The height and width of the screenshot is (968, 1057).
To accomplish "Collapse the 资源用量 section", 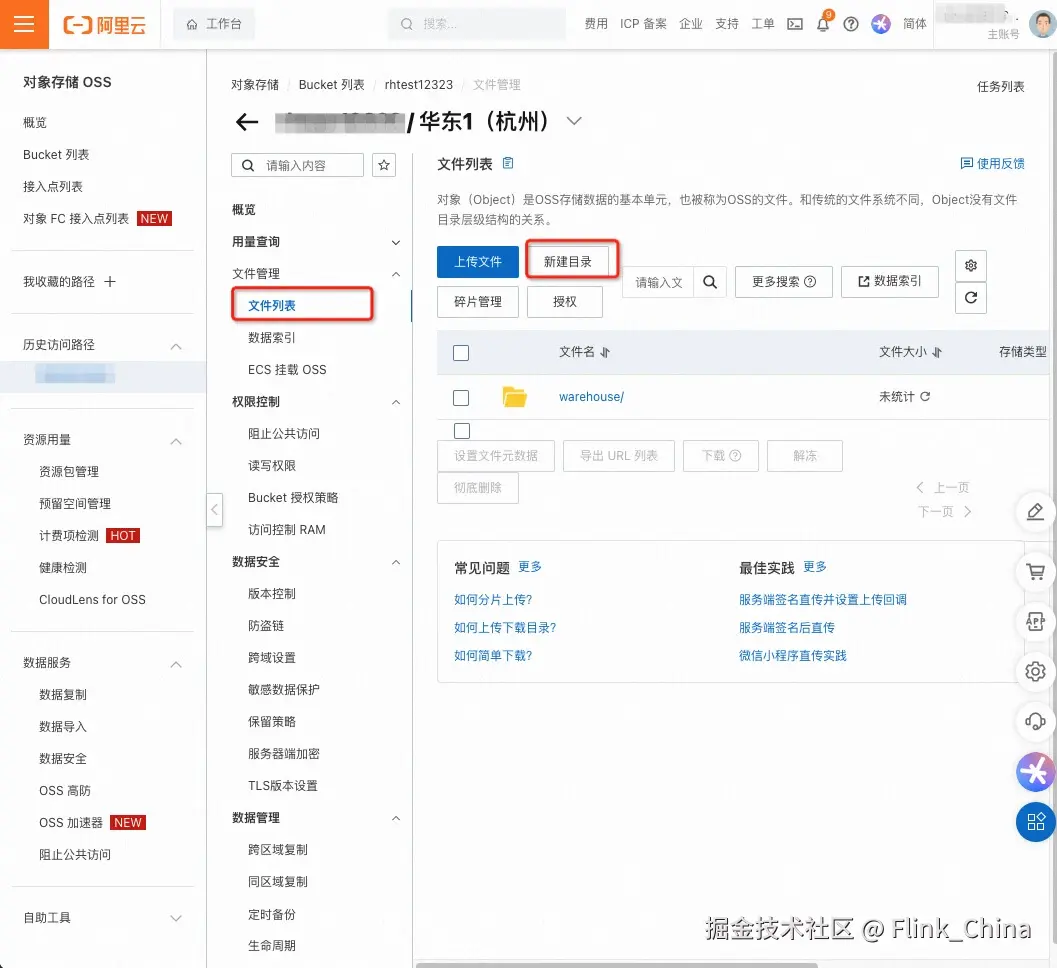I will [176, 441].
